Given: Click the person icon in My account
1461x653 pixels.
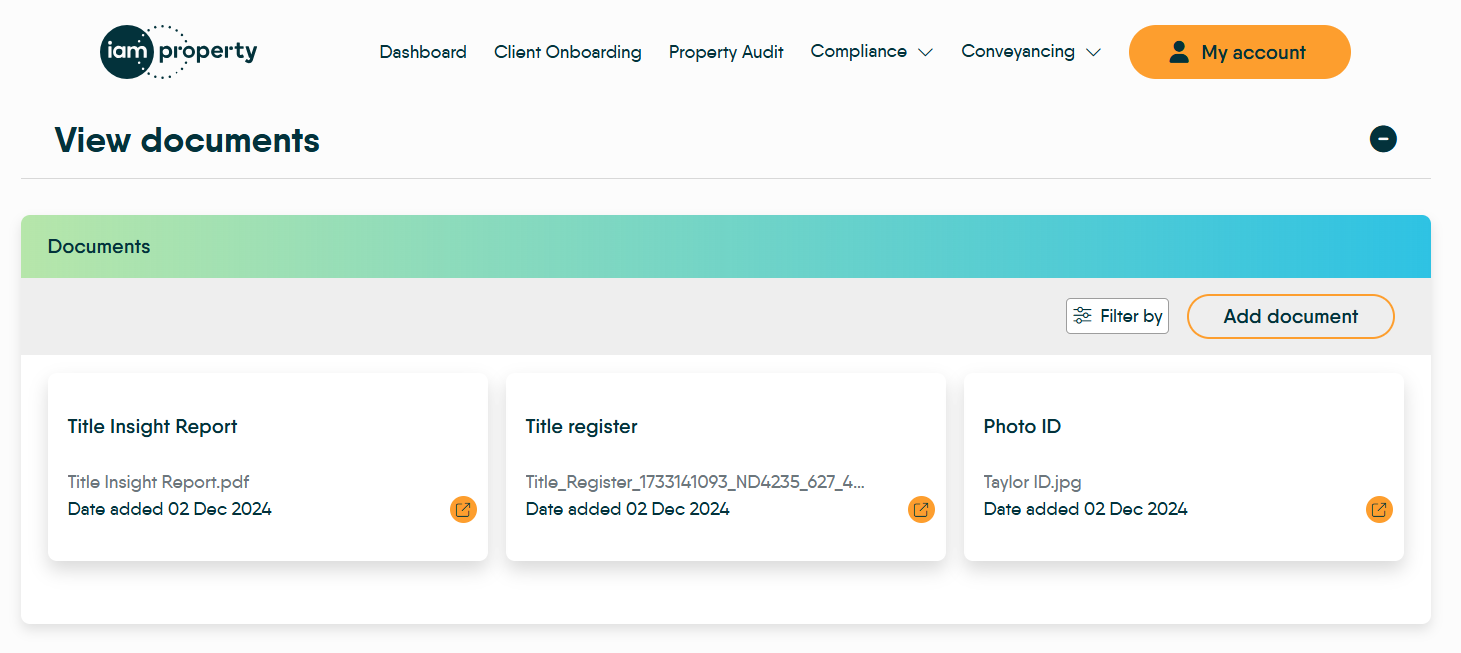Looking at the screenshot, I should coord(1179,52).
